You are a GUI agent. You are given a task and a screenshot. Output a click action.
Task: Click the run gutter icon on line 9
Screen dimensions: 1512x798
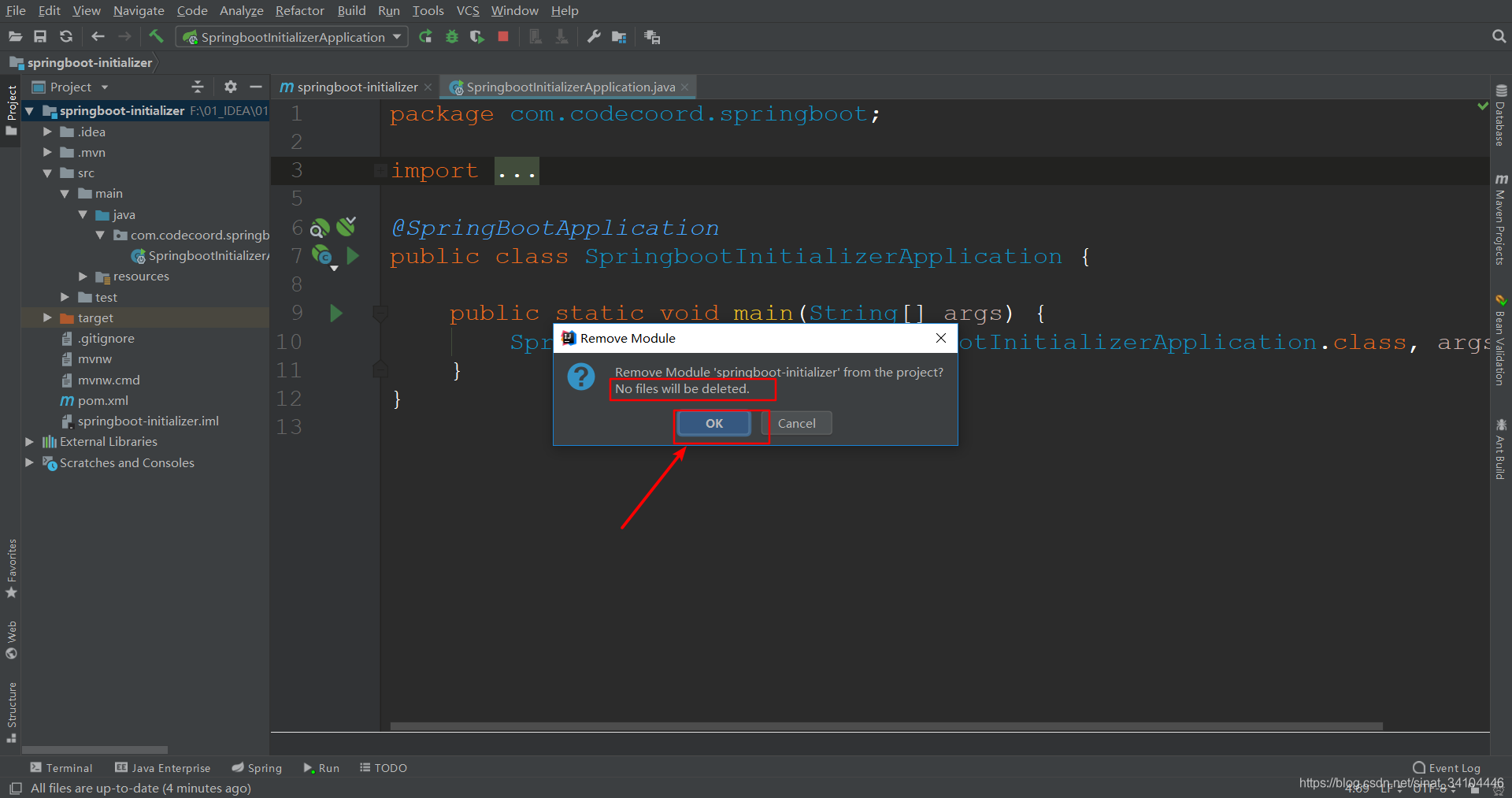click(x=336, y=314)
